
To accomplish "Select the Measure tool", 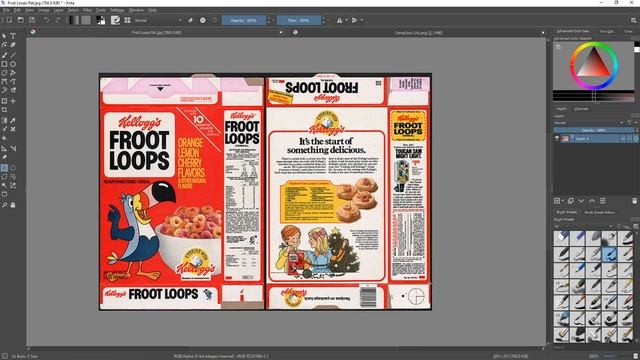I will [13, 148].
